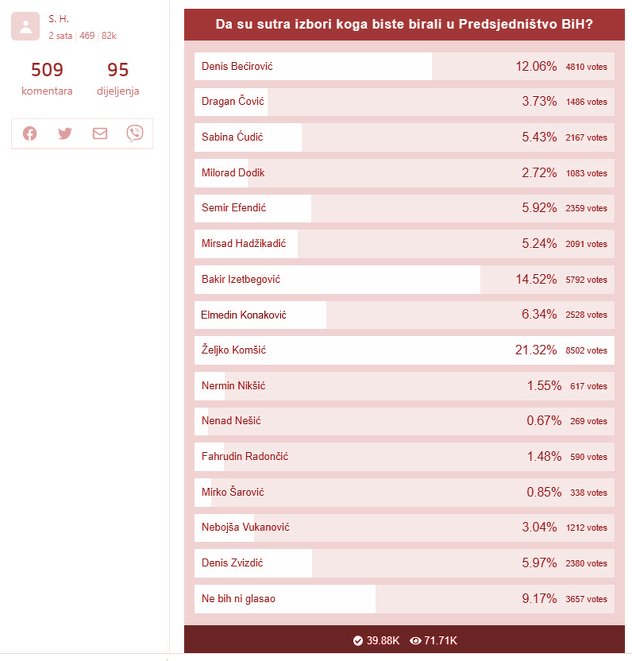Image resolution: width=632 pixels, height=661 pixels.
Task: Select the Ne bih ni glasao option
Action: pos(404,599)
